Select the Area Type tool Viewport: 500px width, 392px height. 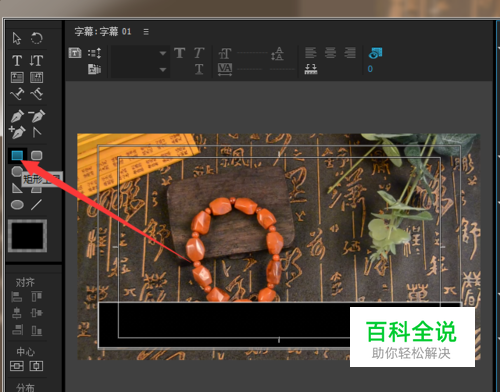pos(17,77)
